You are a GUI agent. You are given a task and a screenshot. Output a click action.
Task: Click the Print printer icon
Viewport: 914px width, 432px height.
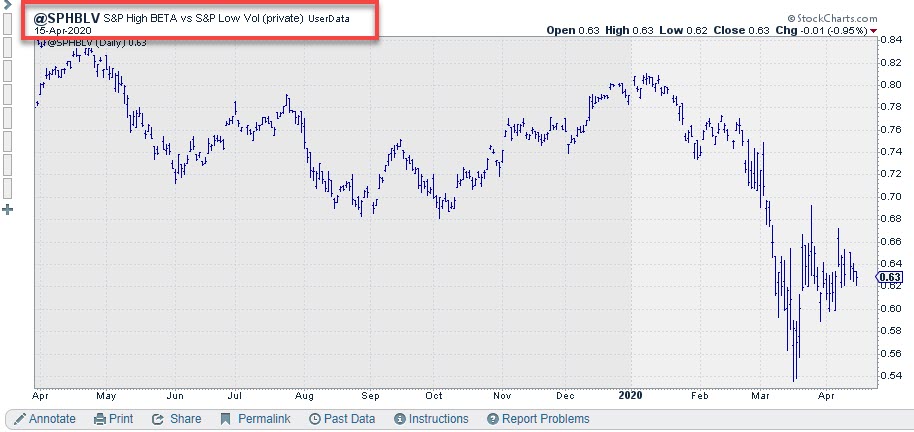coord(99,419)
